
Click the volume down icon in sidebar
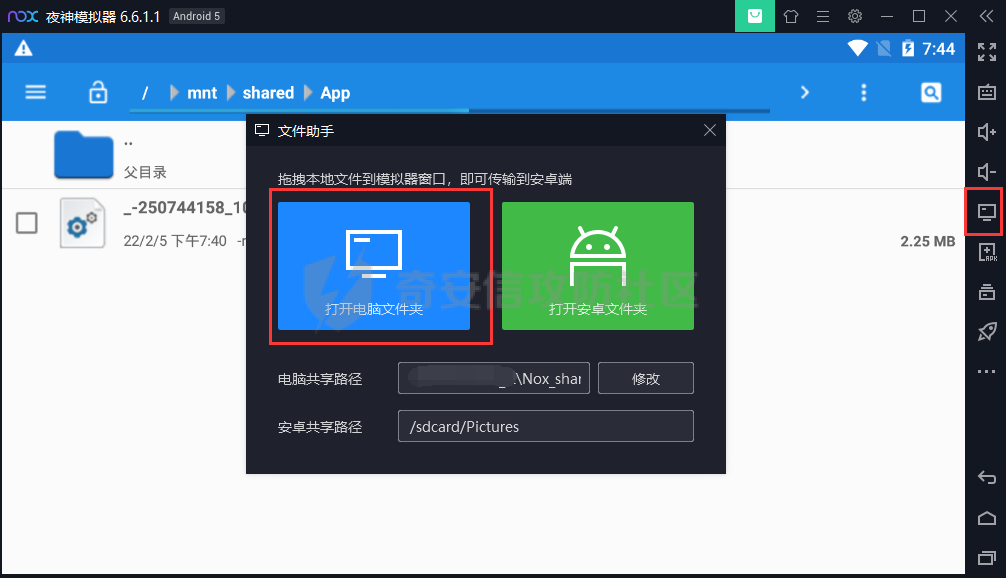tap(986, 172)
